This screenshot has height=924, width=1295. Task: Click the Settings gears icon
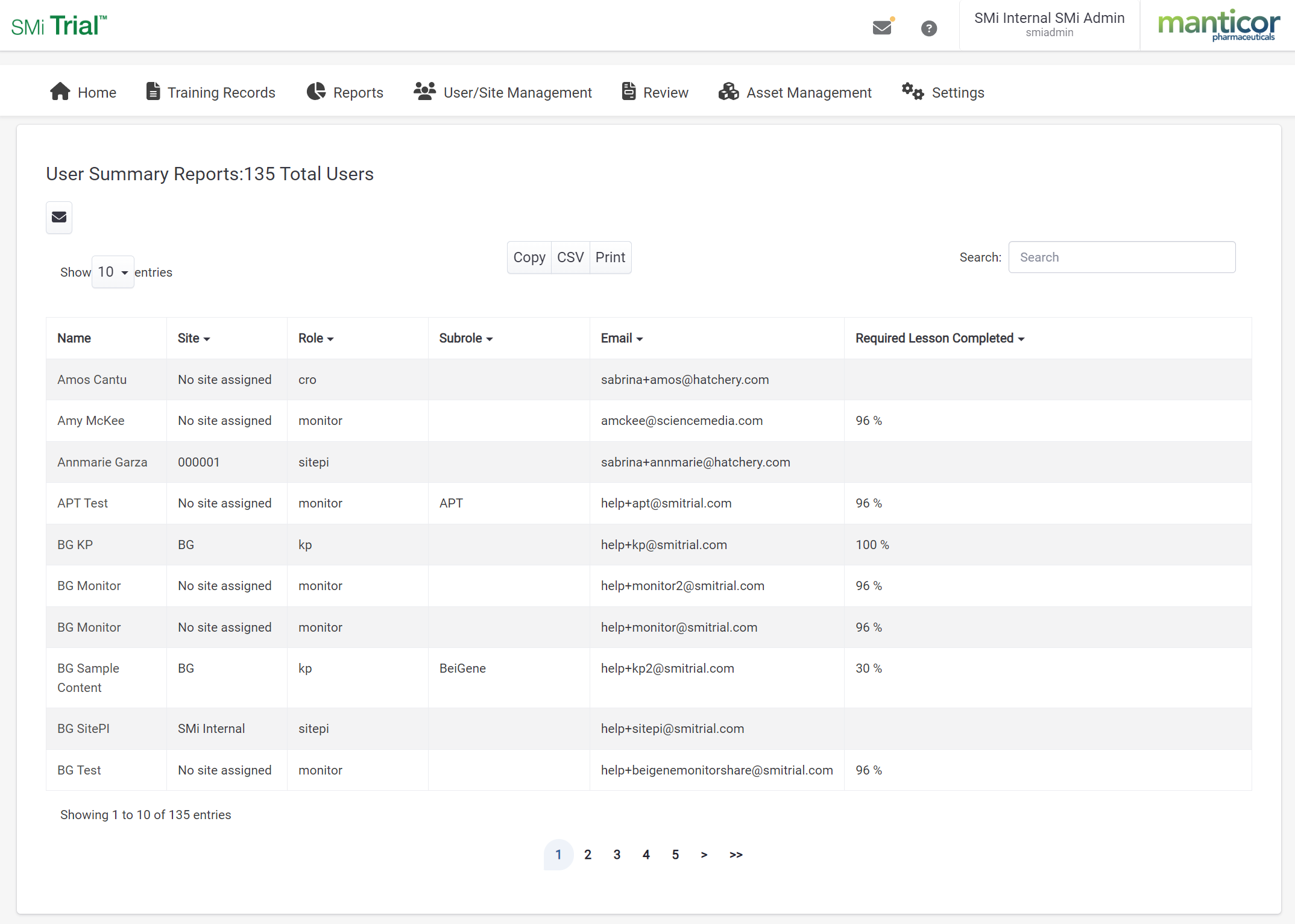tap(912, 92)
